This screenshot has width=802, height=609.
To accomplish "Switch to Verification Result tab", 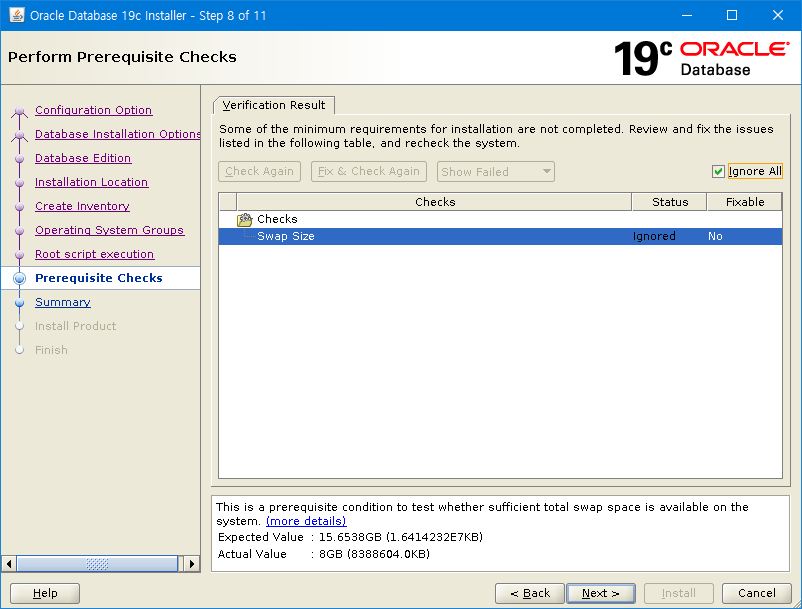I will (274, 105).
